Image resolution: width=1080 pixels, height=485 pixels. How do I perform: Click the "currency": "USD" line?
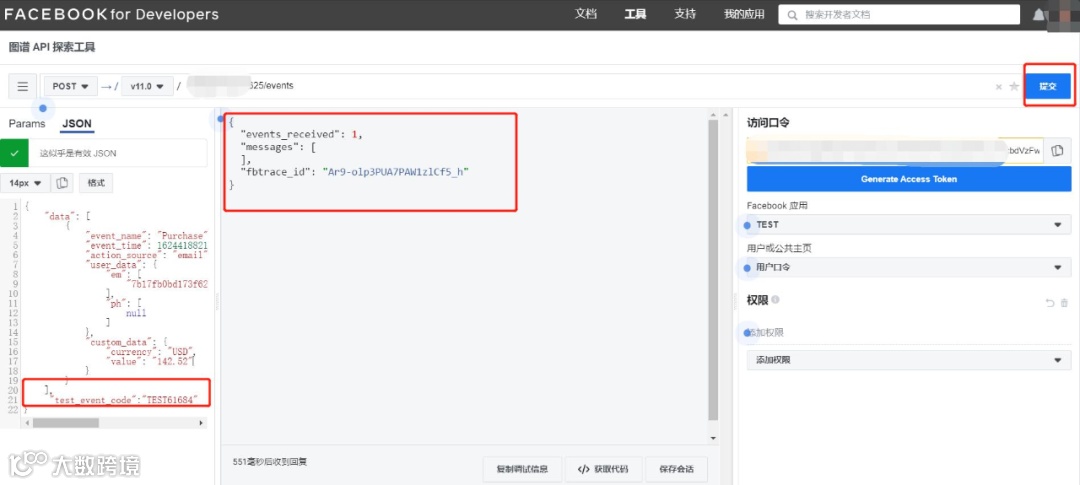click(152, 351)
